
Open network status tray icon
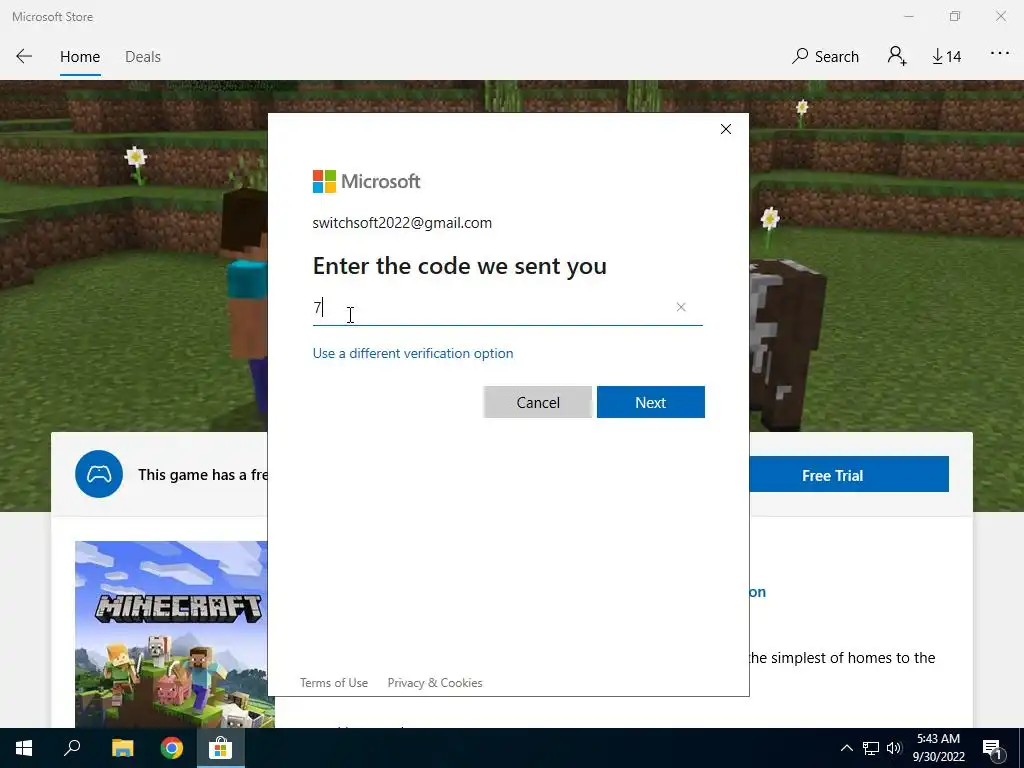871,748
